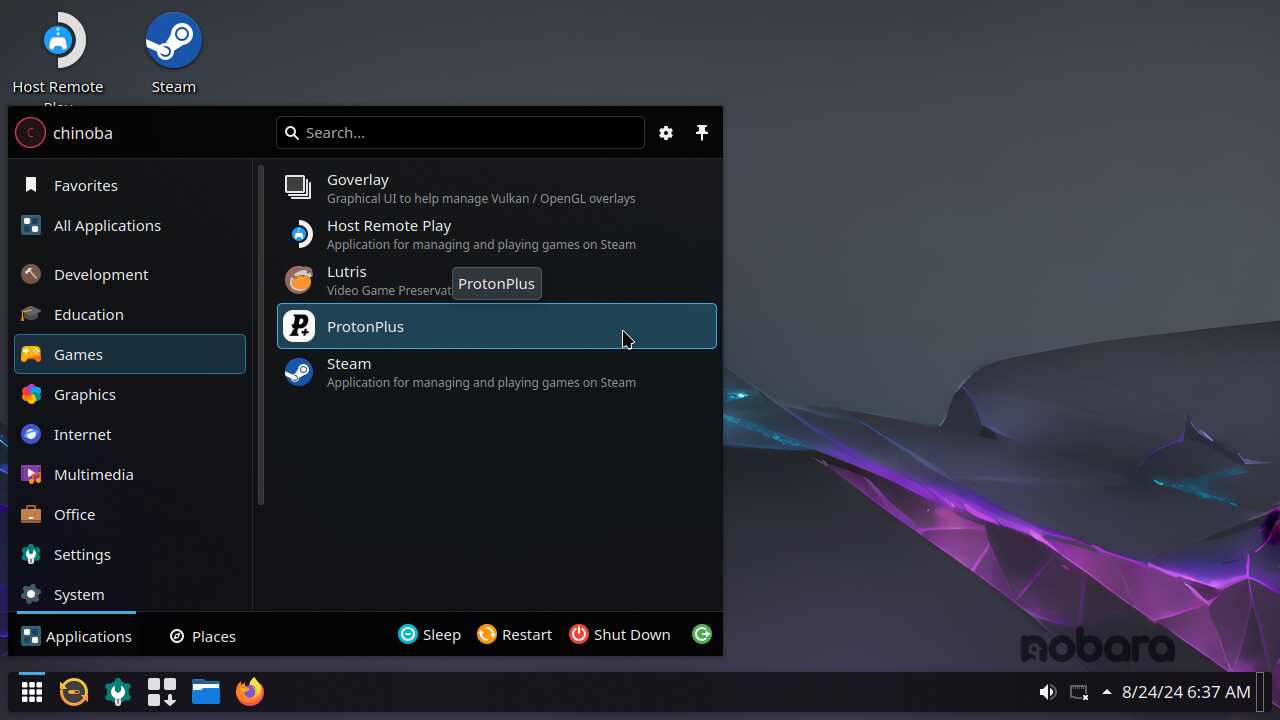Show the All Applications category
The height and width of the screenshot is (720, 1280).
click(x=130, y=225)
